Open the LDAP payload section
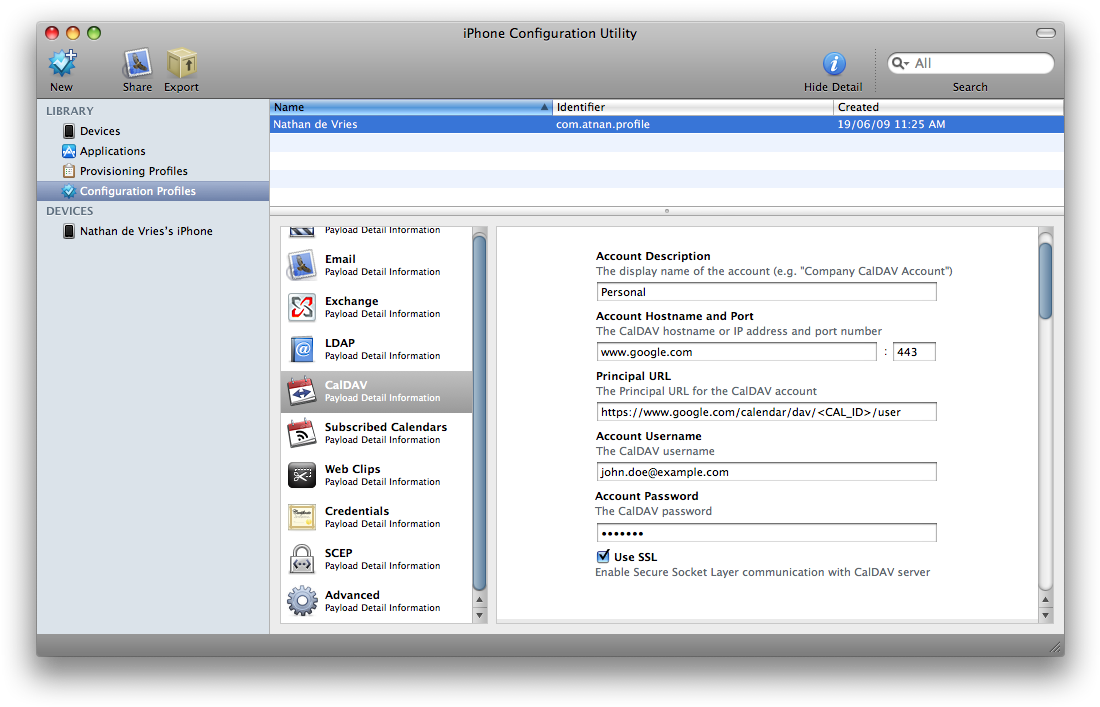This screenshot has height=707, width=1100. 377,349
